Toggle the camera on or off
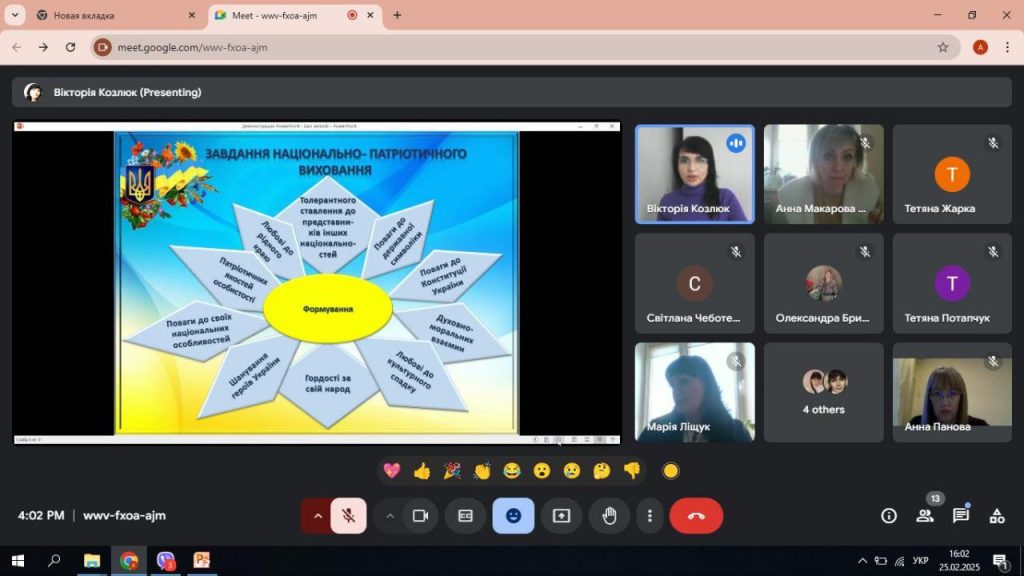Screen dimensions: 1024x576 421,516
